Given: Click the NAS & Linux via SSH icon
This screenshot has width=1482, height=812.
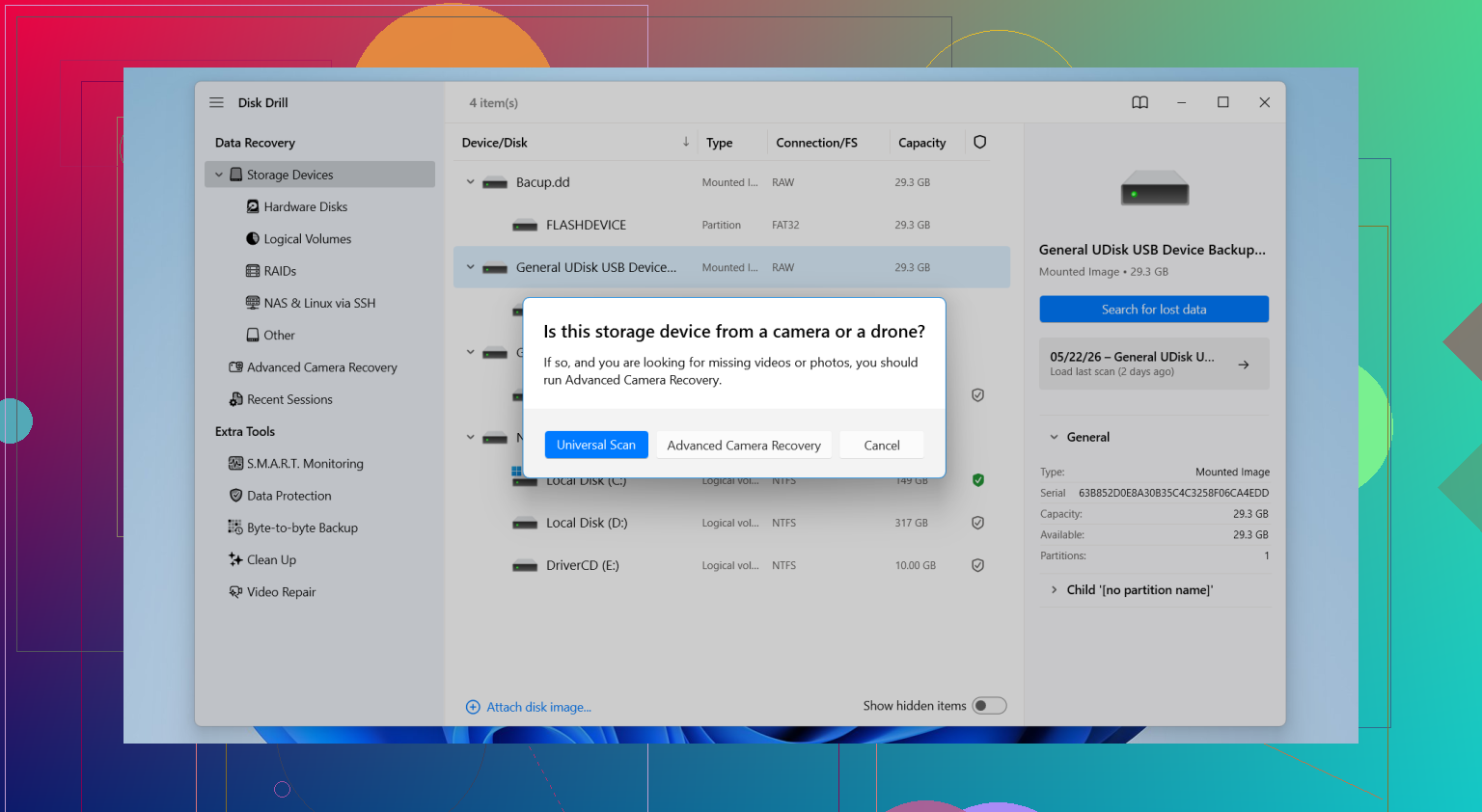Looking at the screenshot, I should click(x=253, y=303).
